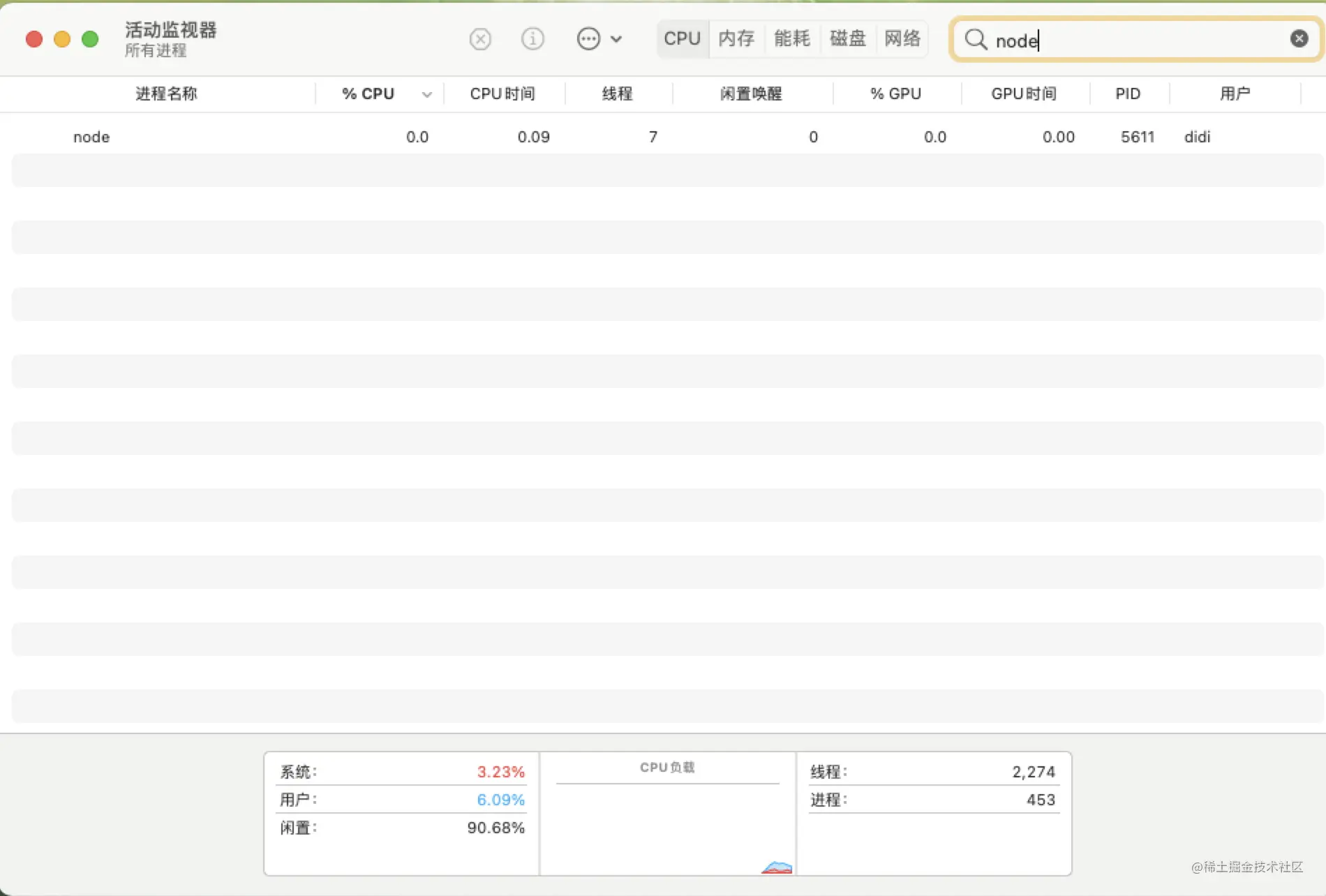The width and height of the screenshot is (1326, 896).
Task: Click the CPU time value 0.09
Action: coord(533,137)
